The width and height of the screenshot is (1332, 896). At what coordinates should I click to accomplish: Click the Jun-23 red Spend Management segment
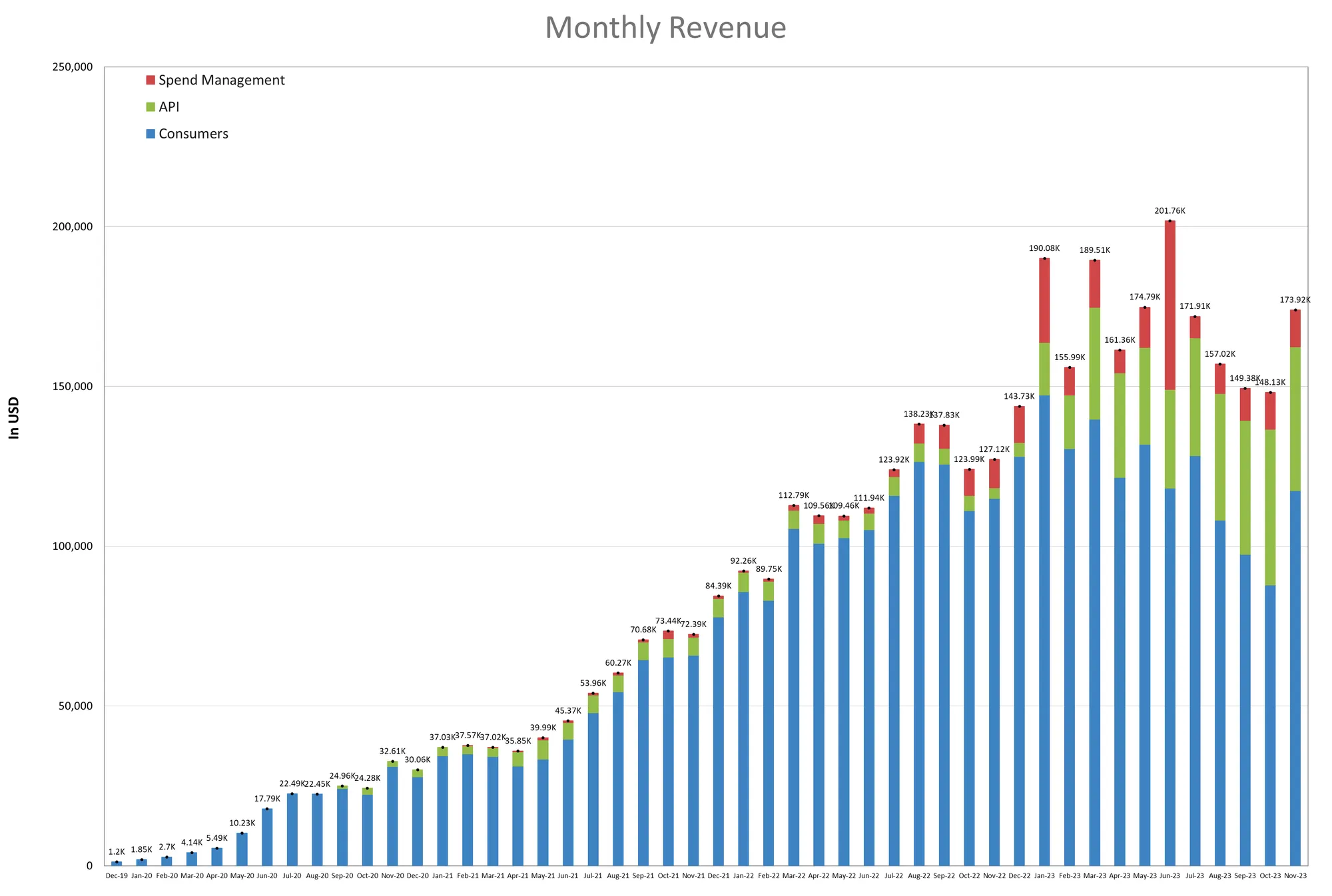point(1169,305)
